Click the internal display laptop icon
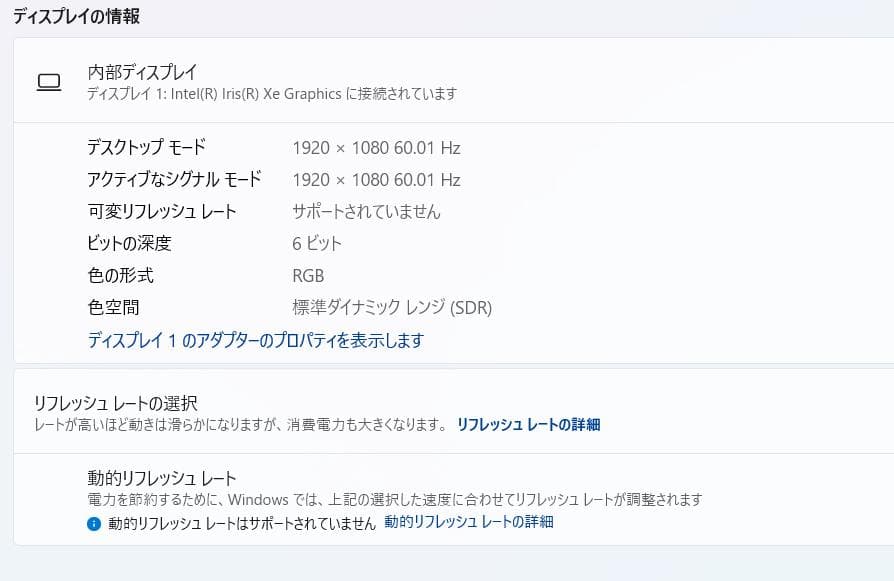The width and height of the screenshot is (894, 581). (x=48, y=81)
